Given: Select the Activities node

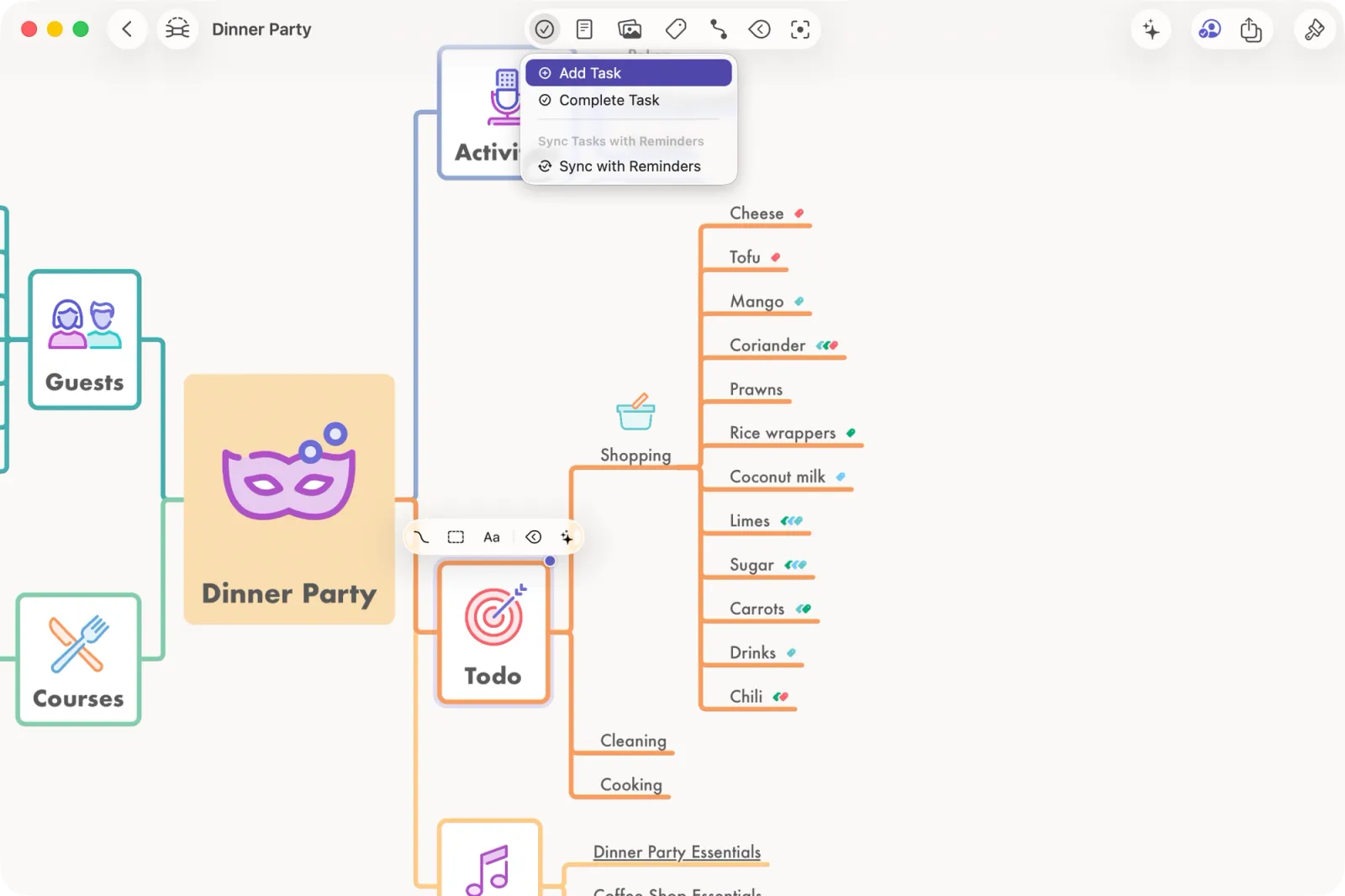Looking at the screenshot, I should click(480, 113).
